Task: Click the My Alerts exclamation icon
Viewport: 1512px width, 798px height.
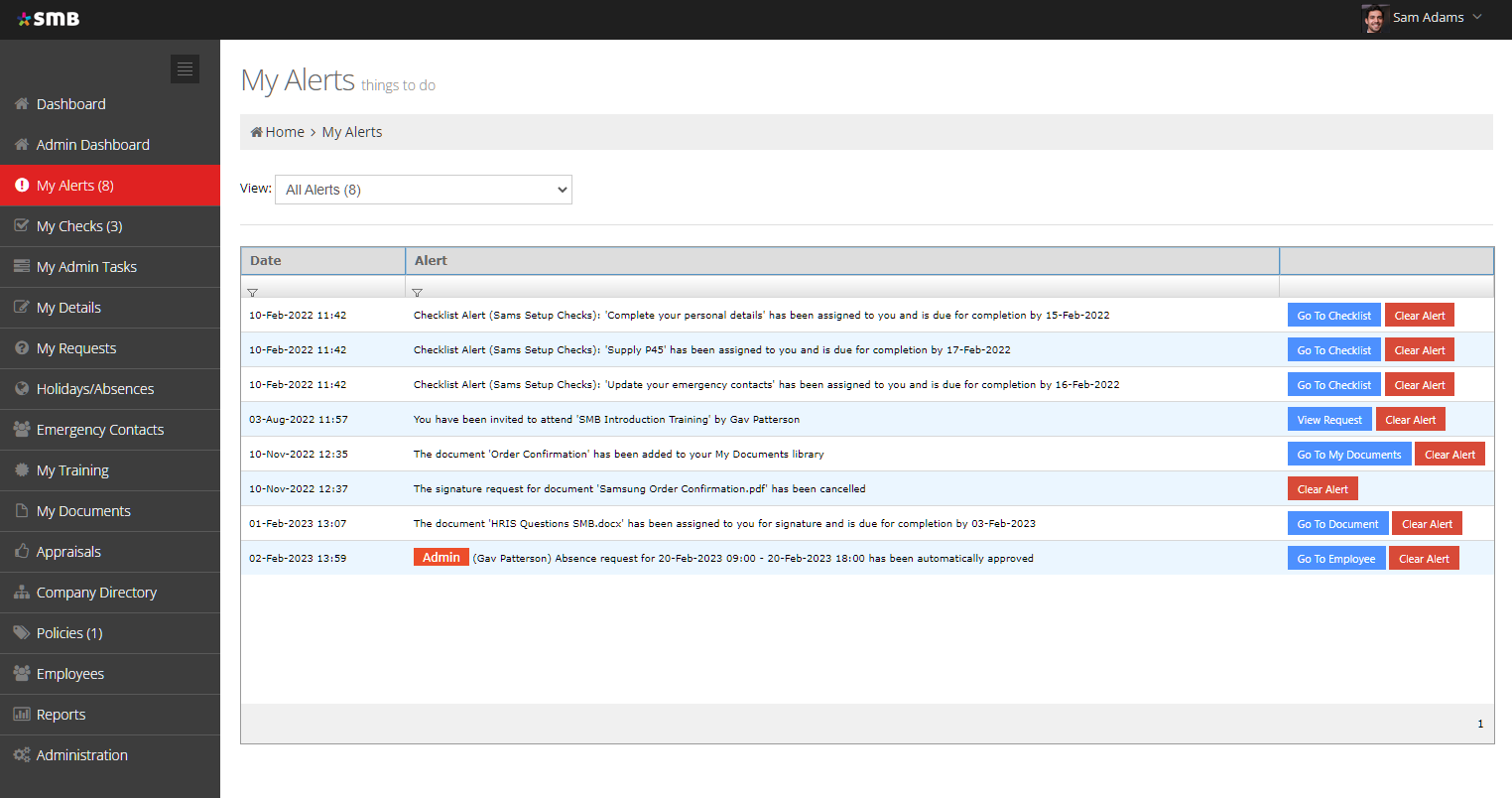Action: pos(22,186)
